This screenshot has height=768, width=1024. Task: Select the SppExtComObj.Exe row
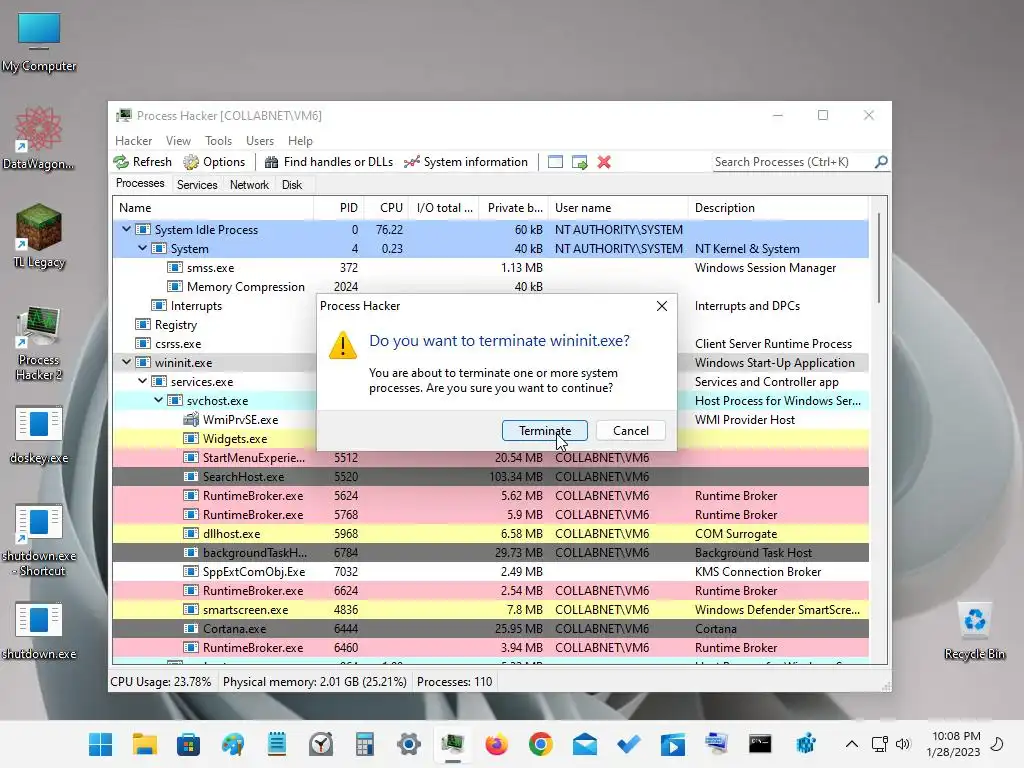coord(490,571)
